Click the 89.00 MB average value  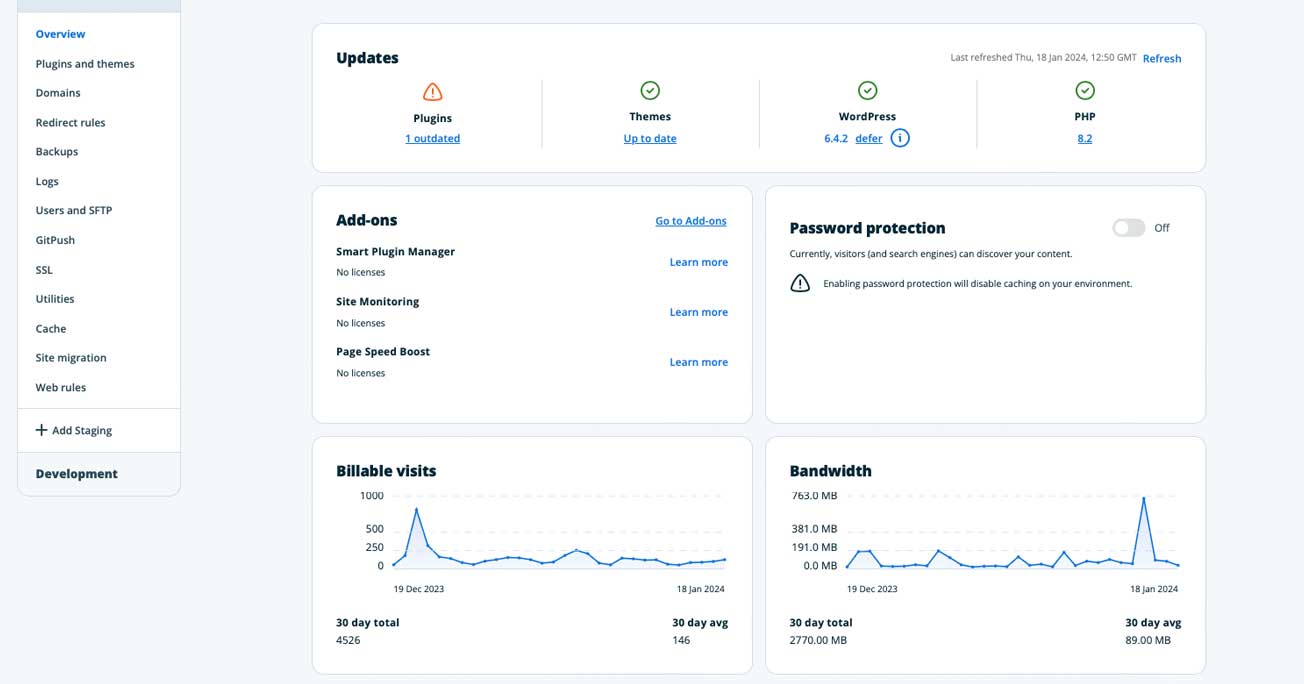pyautogui.click(x=1148, y=640)
